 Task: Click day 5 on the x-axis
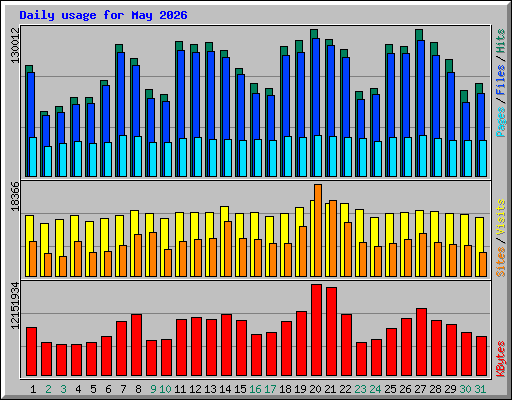coord(93,389)
